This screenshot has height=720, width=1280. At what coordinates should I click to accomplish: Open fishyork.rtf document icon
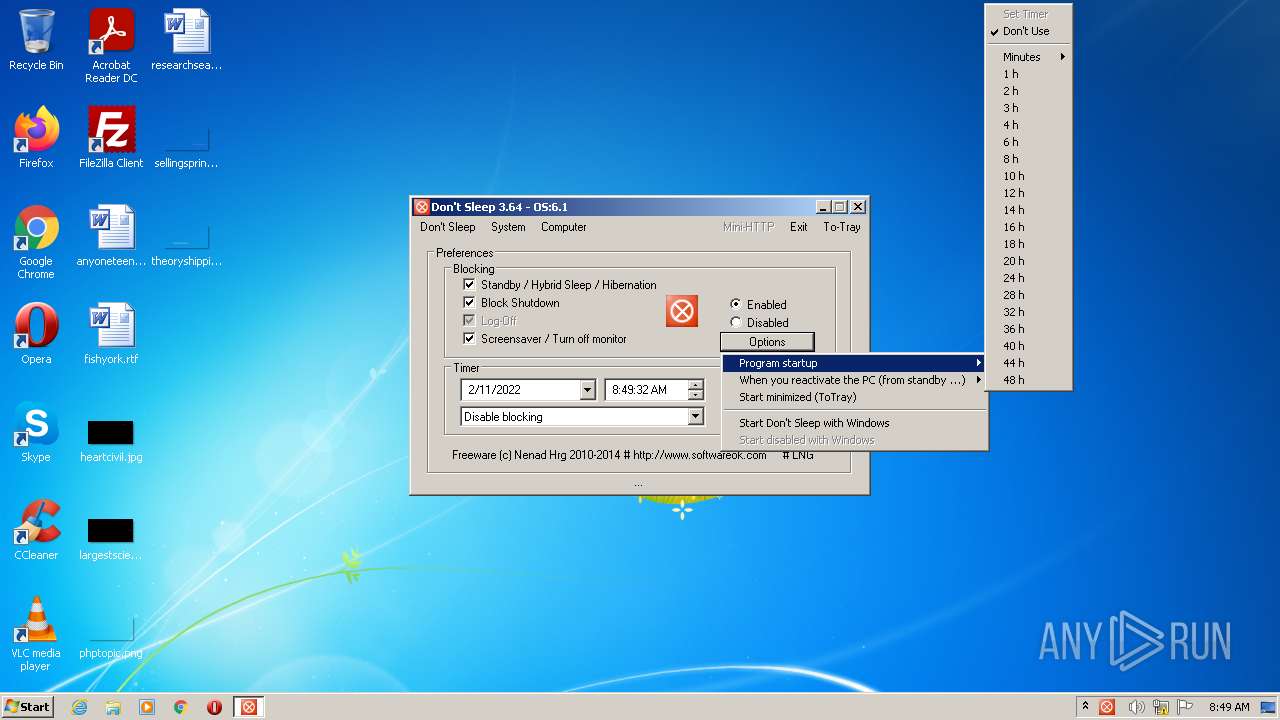pyautogui.click(x=111, y=334)
